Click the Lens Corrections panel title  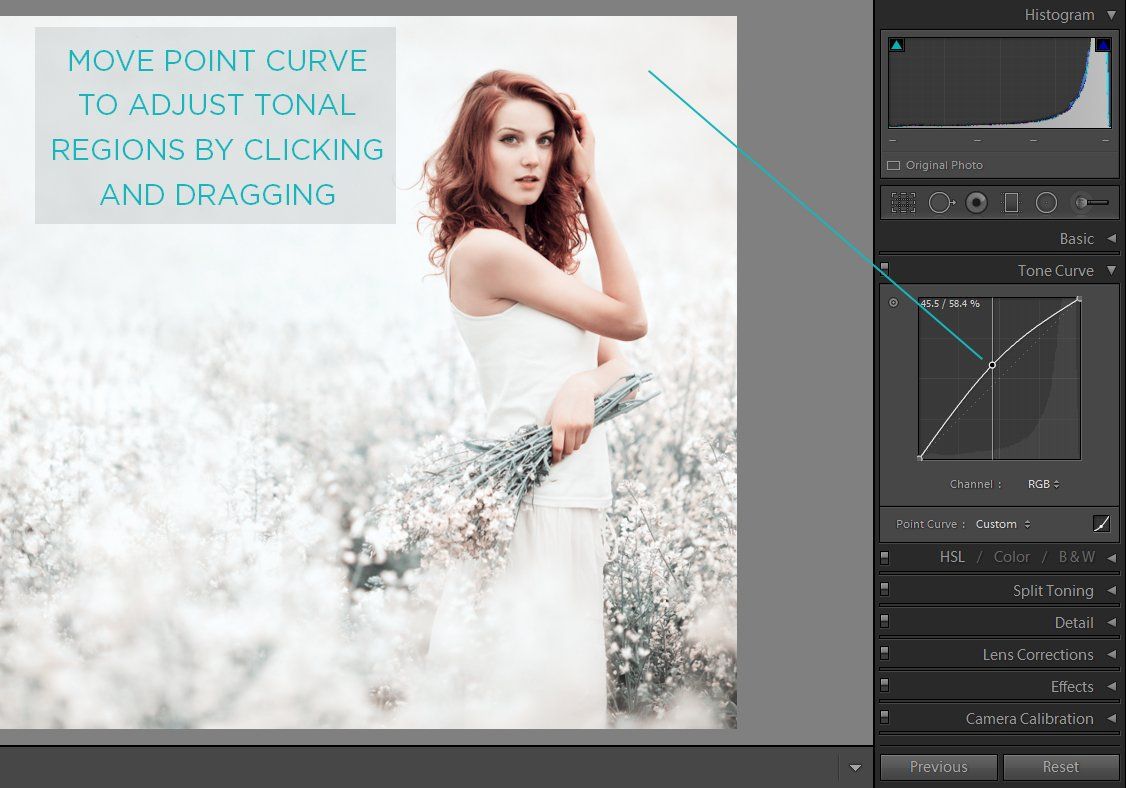[x=1038, y=654]
